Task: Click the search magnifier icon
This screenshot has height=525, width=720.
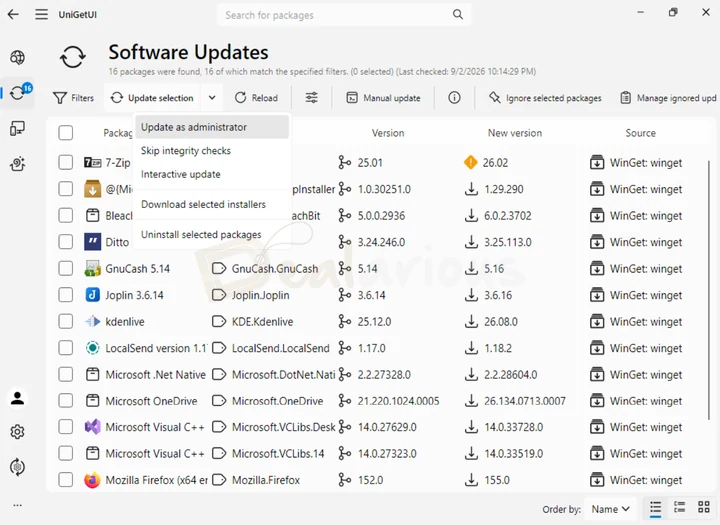Action: 458,15
